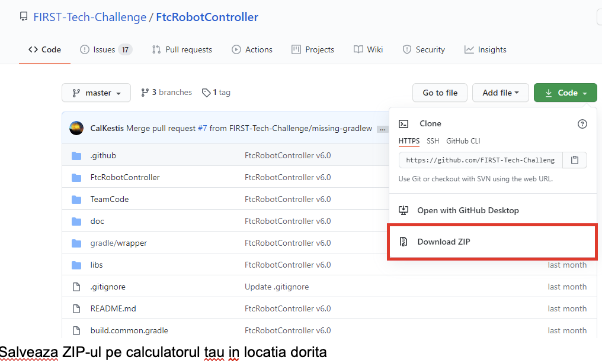Click folder icon beside FtcRobotController
Image resolution: width=603 pixels, height=364 pixels.
click(77, 178)
